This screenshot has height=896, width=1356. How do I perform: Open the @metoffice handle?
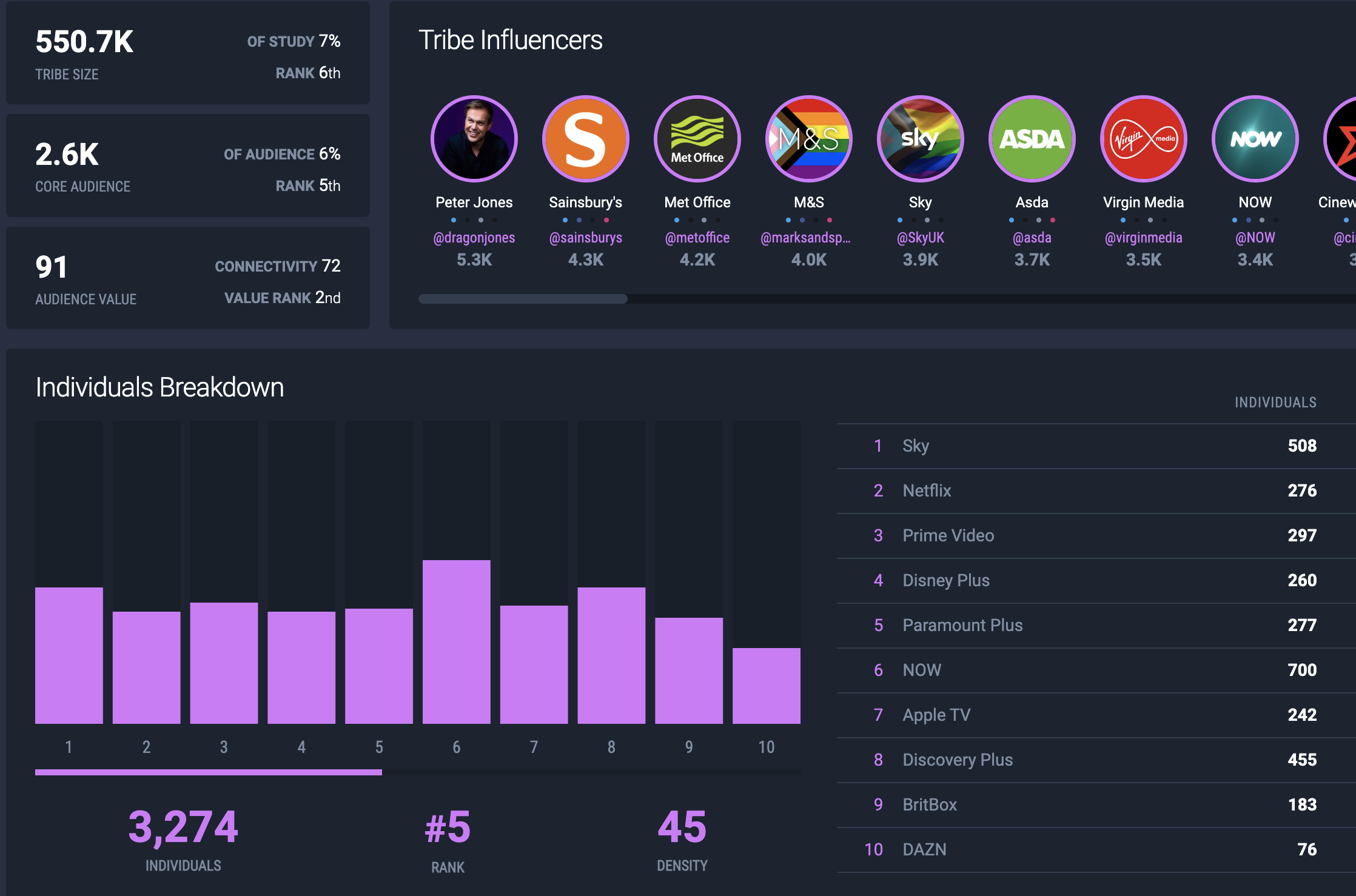[x=697, y=238]
